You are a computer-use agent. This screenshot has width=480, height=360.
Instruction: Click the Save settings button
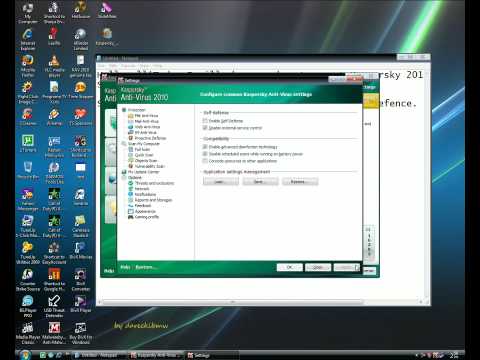pos(260,181)
